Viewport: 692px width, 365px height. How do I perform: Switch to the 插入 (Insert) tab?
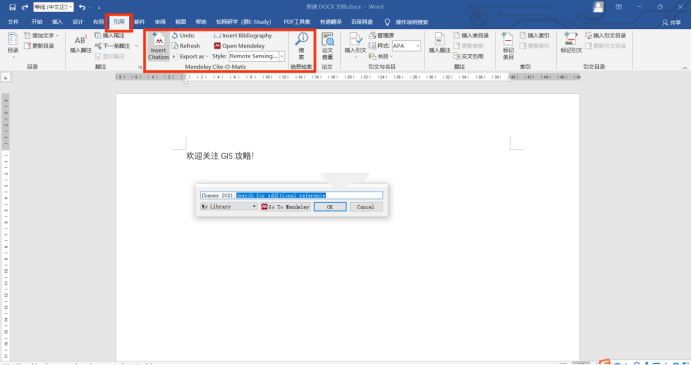click(x=57, y=22)
